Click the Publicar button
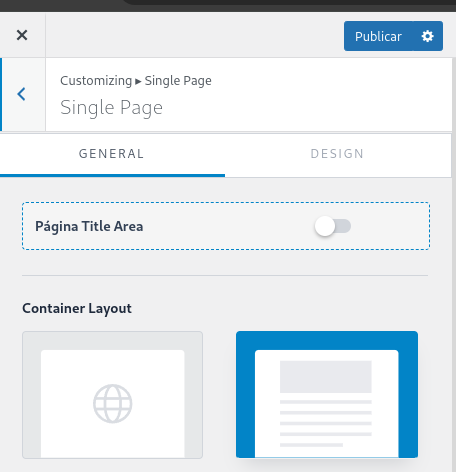Screen dimensions: 456x472 (x=378, y=36)
